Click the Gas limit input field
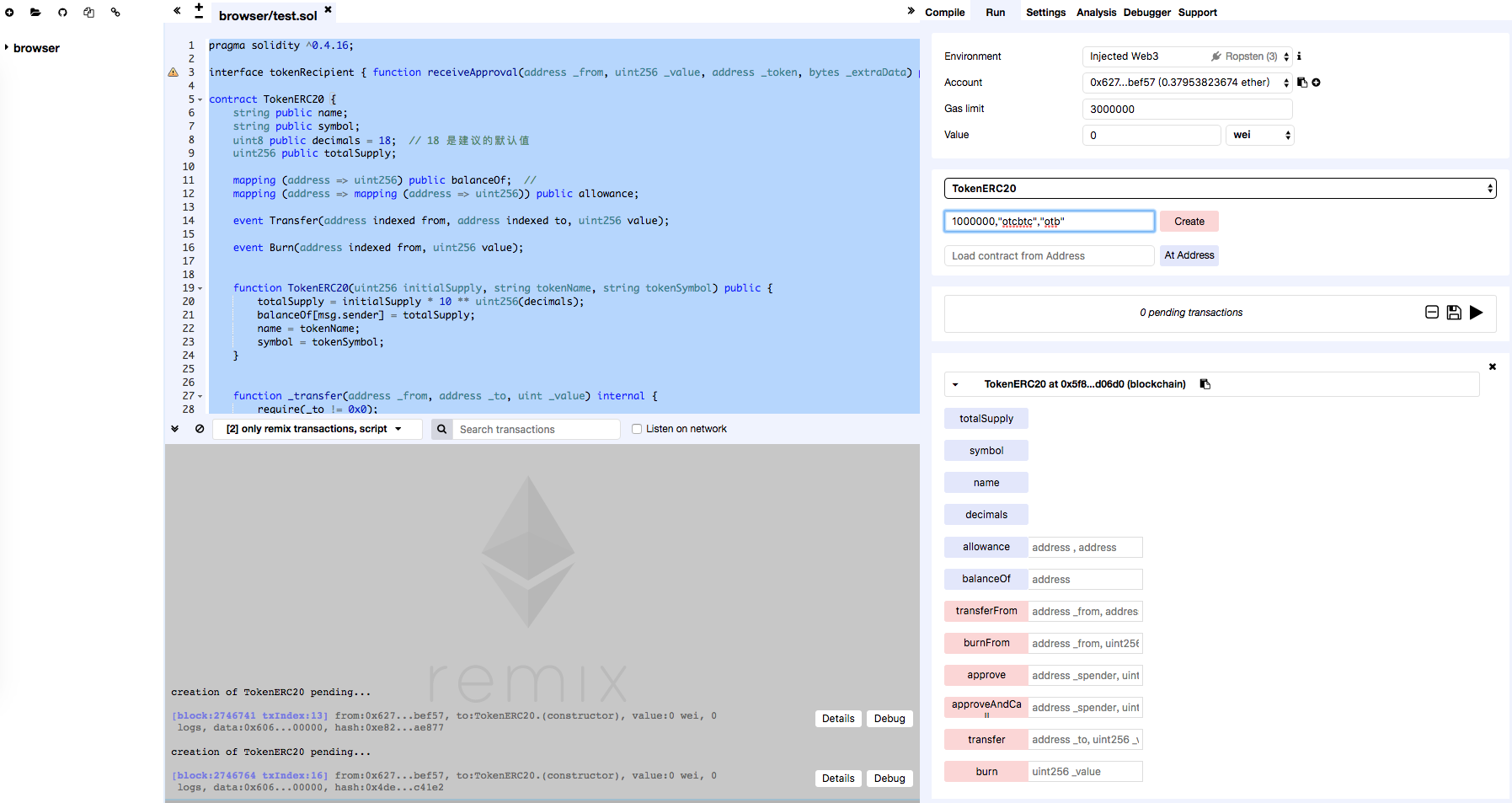 [x=1186, y=110]
